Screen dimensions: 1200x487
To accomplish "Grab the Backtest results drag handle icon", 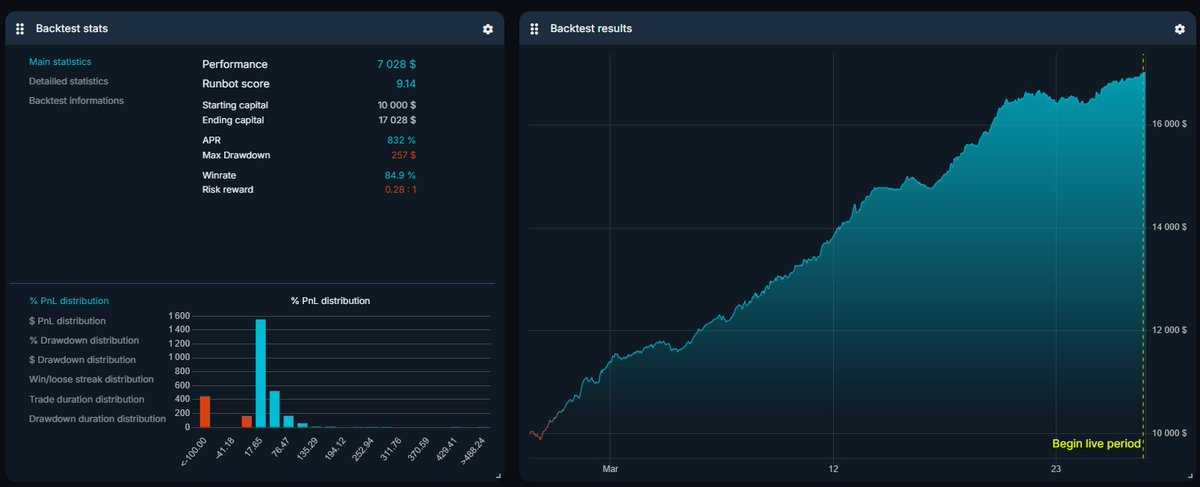I will pyautogui.click(x=535, y=29).
